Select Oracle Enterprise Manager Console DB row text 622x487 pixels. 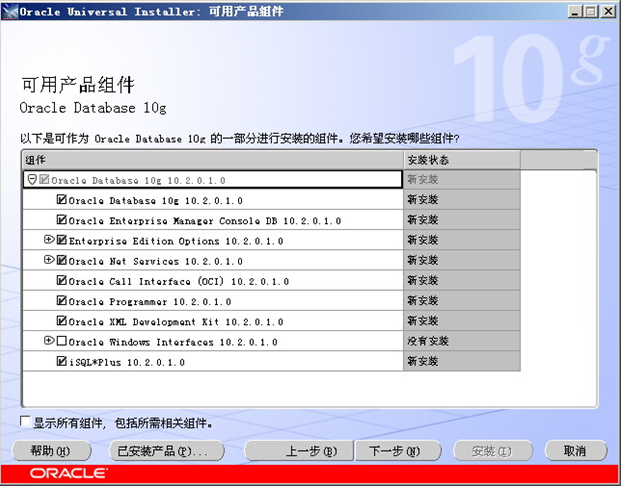pyautogui.click(x=205, y=221)
